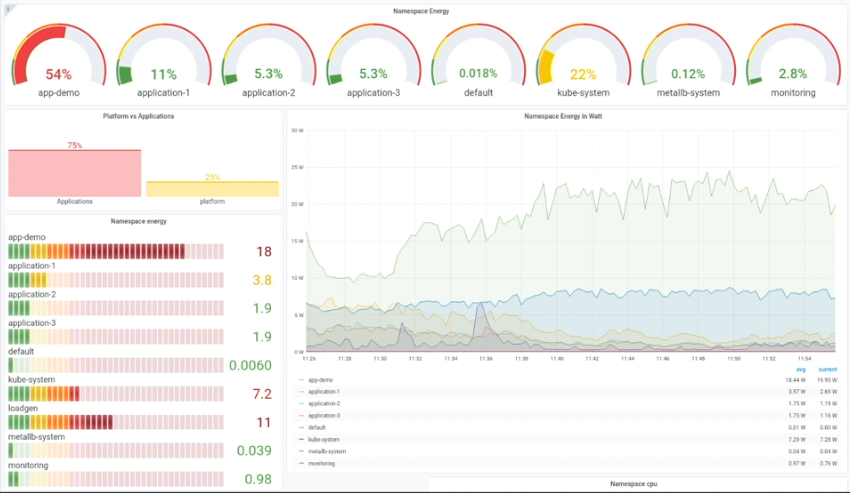Toggle the kube-system series in the legend
The image size is (850, 493).
324,439
